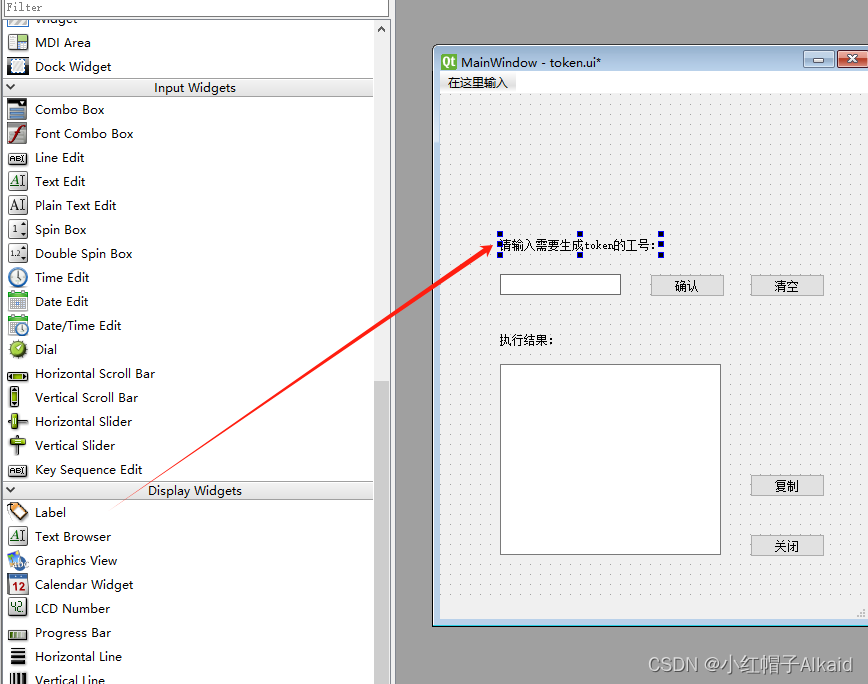The image size is (868, 684).
Task: Select the Vertical Scroll Bar icon
Action: coord(15,397)
